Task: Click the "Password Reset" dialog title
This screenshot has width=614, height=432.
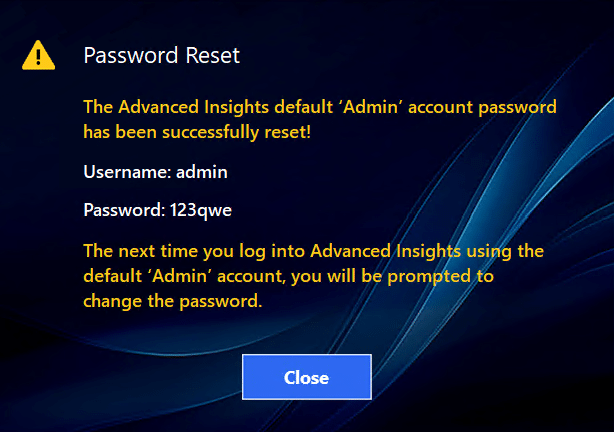Action: point(161,55)
